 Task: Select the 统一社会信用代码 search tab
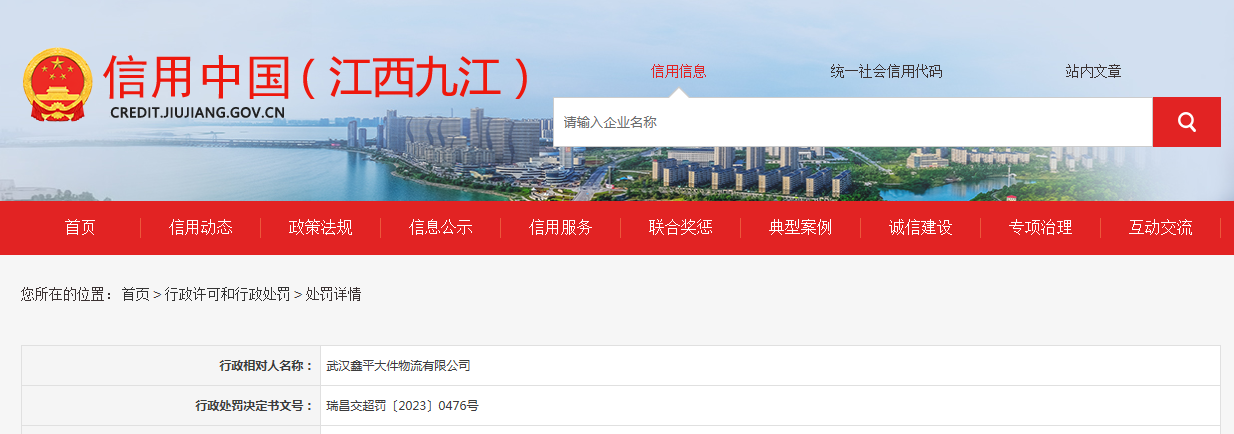pyautogui.click(x=886, y=71)
